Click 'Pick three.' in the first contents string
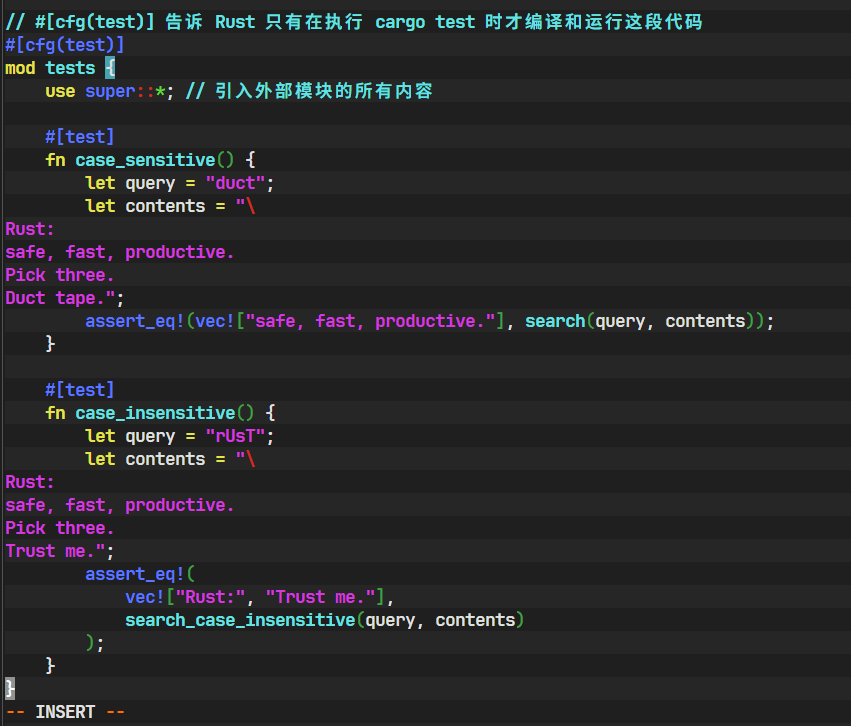This screenshot has width=851, height=726. coord(60,275)
